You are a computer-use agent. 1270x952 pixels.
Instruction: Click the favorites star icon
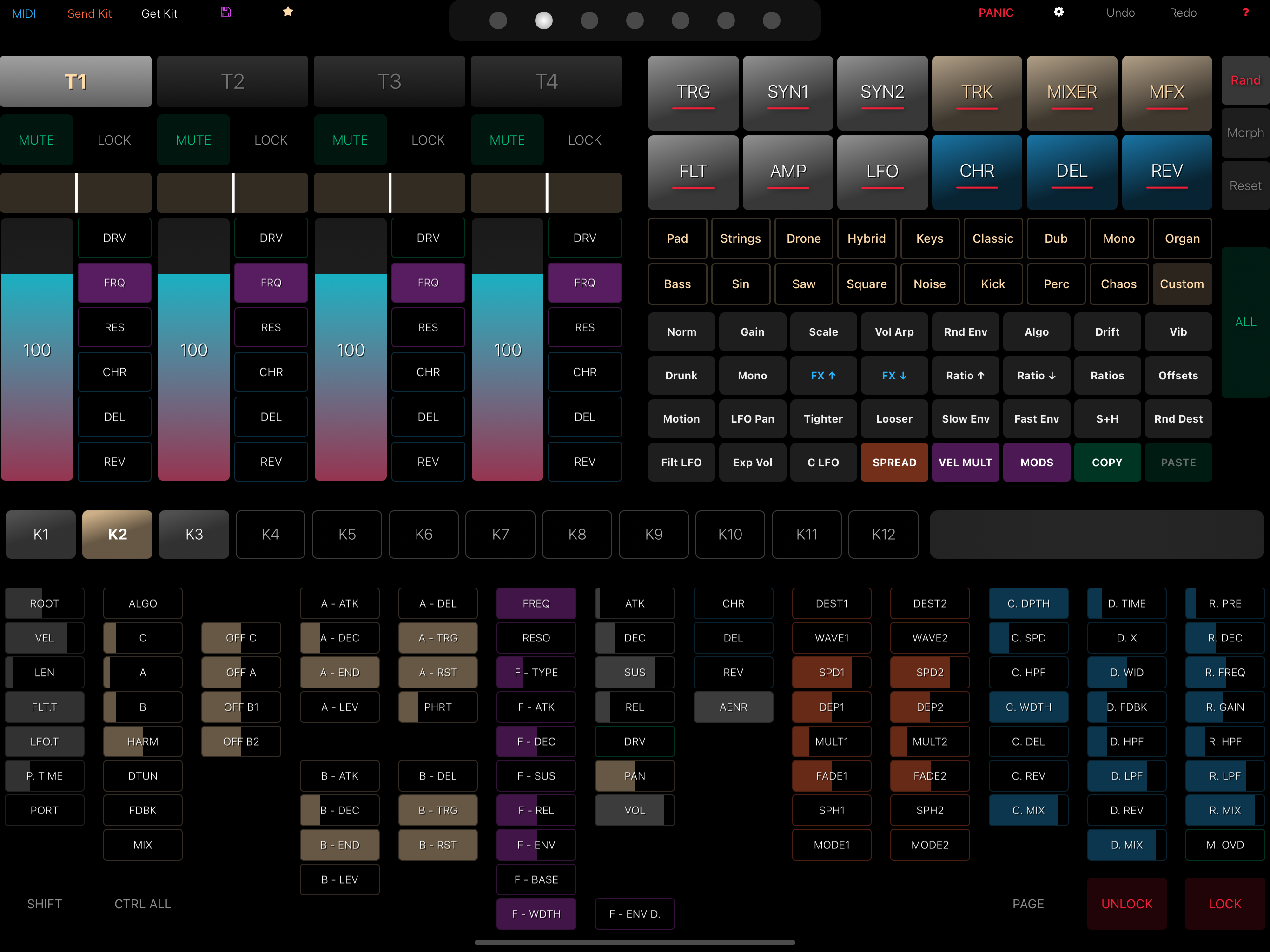[x=288, y=12]
